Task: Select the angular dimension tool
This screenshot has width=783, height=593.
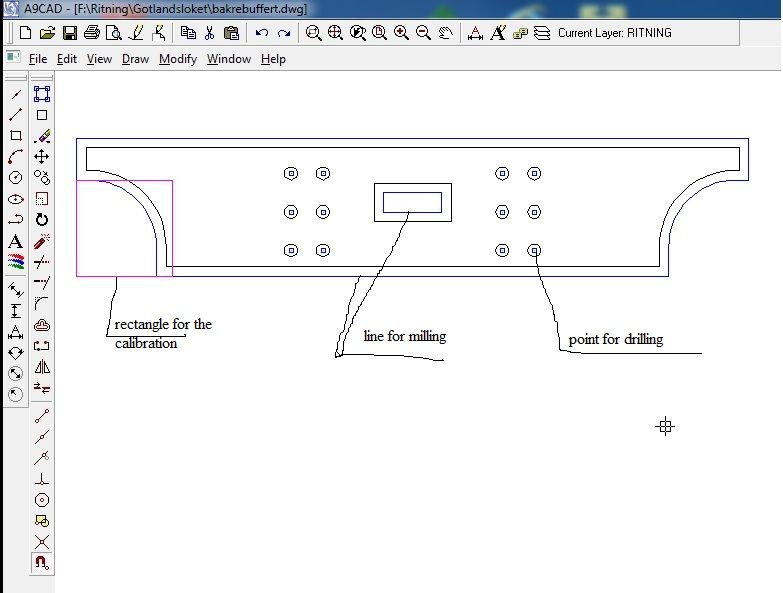Action: pos(16,353)
